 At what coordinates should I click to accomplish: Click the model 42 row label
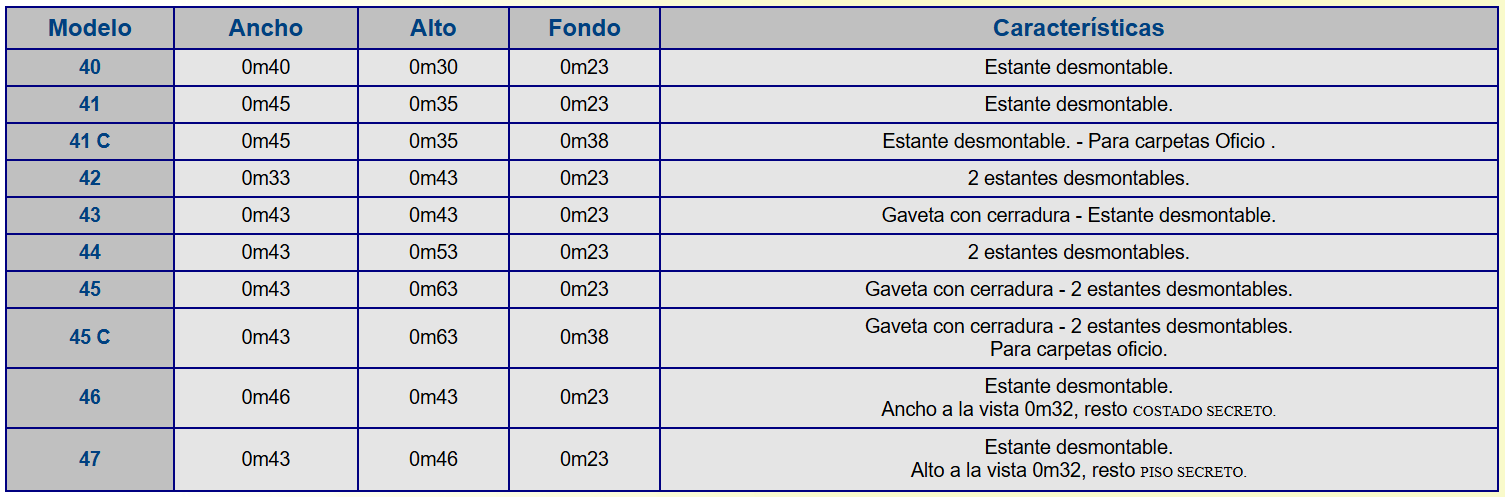coord(90,179)
